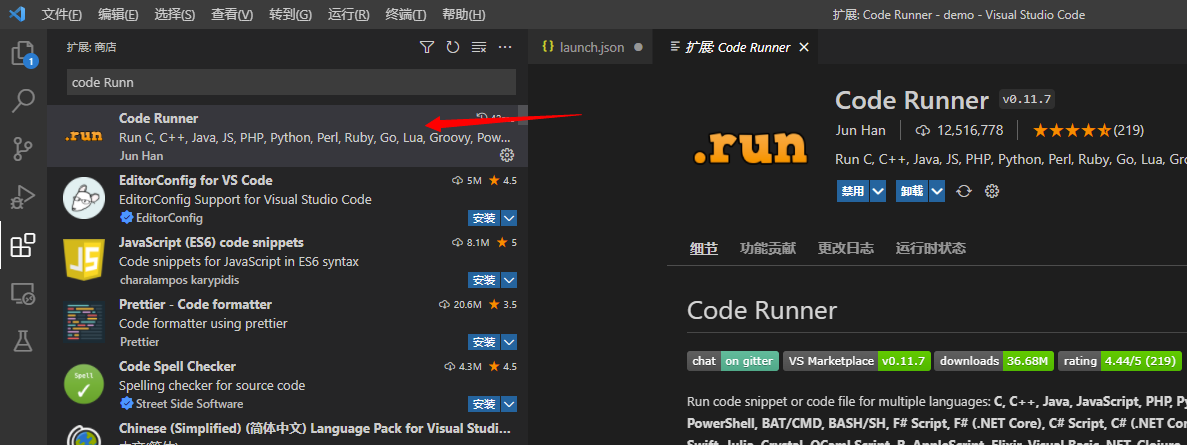The height and width of the screenshot is (445, 1187).
Task: Open Remote Explorer in activity bar
Action: pos(23,293)
